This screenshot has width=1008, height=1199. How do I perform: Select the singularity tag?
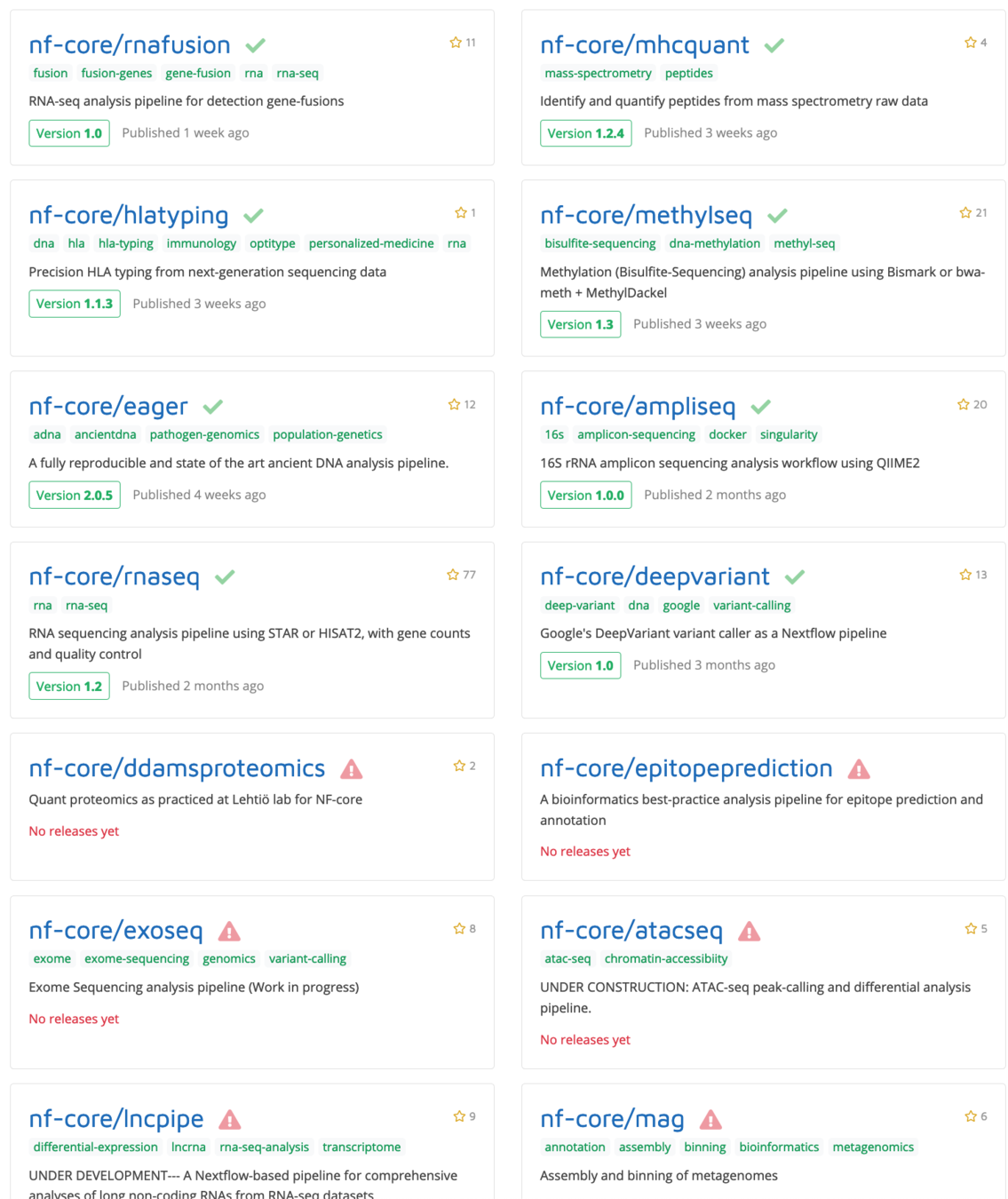789,434
